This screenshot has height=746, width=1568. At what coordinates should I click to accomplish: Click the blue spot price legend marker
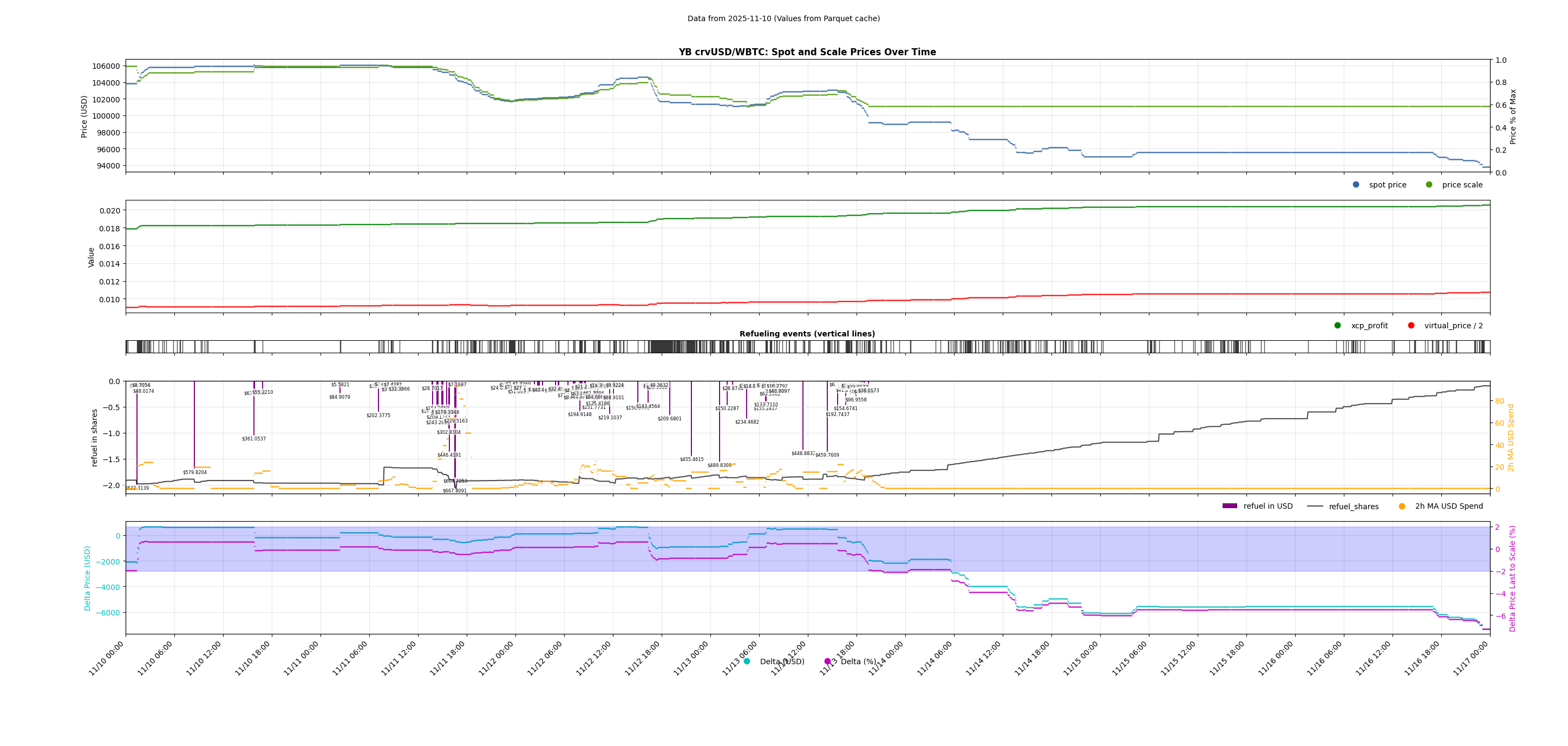click(x=1356, y=185)
